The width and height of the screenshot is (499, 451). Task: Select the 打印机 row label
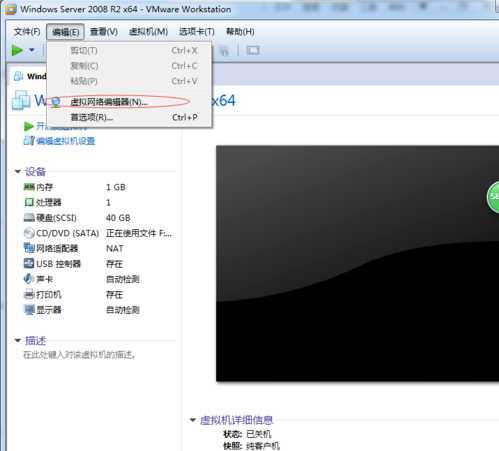(49, 295)
